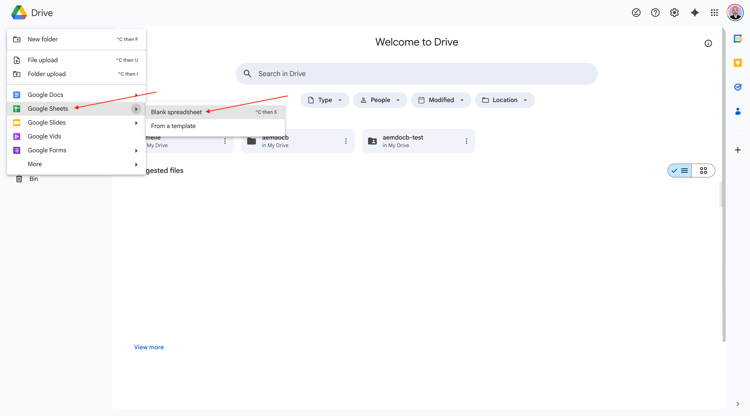Image resolution: width=750 pixels, height=416 pixels.
Task: Click the plus icon to get add-ons
Action: (x=738, y=150)
